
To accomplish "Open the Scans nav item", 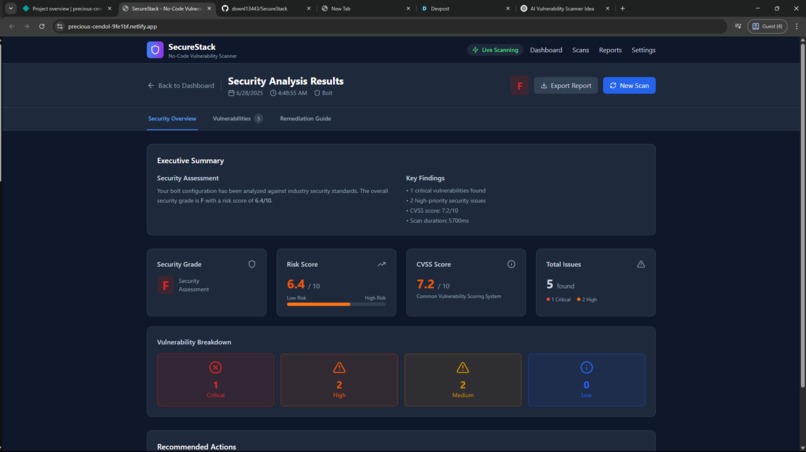I will pyautogui.click(x=580, y=50).
